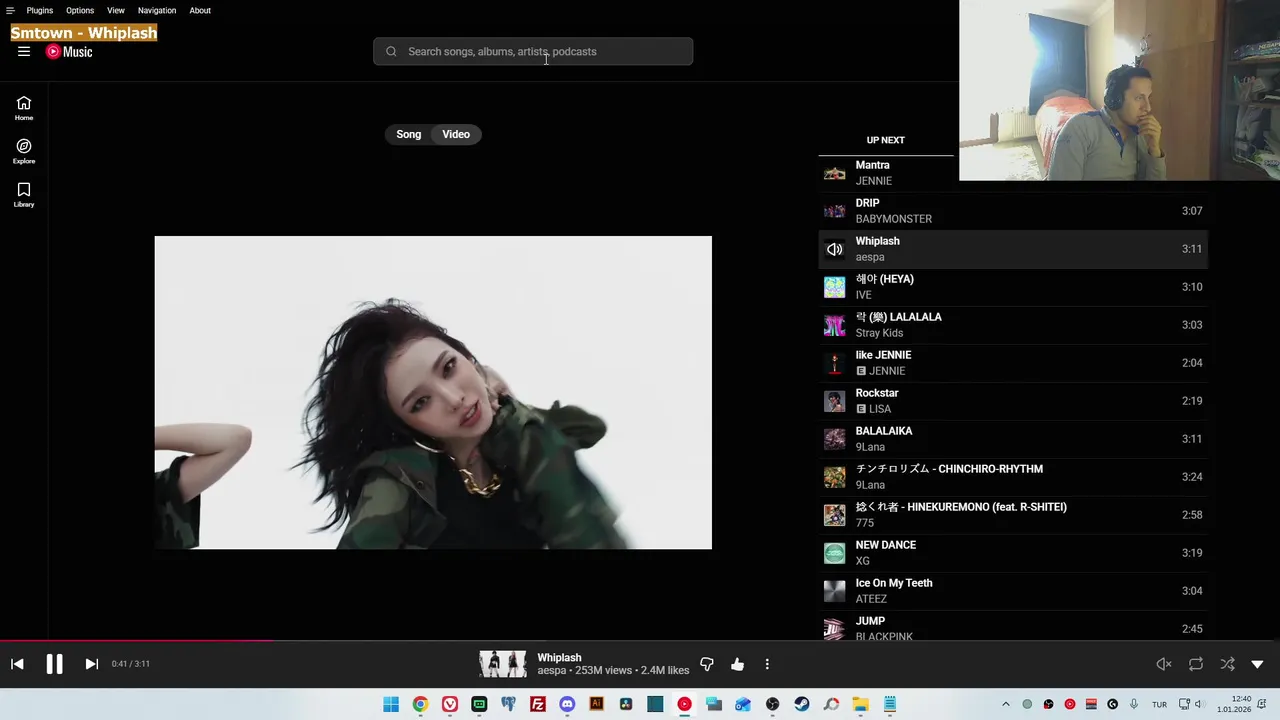The image size is (1280, 720).
Task: Click the speaker icon on Whiplash queue row
Action: [x=834, y=249]
